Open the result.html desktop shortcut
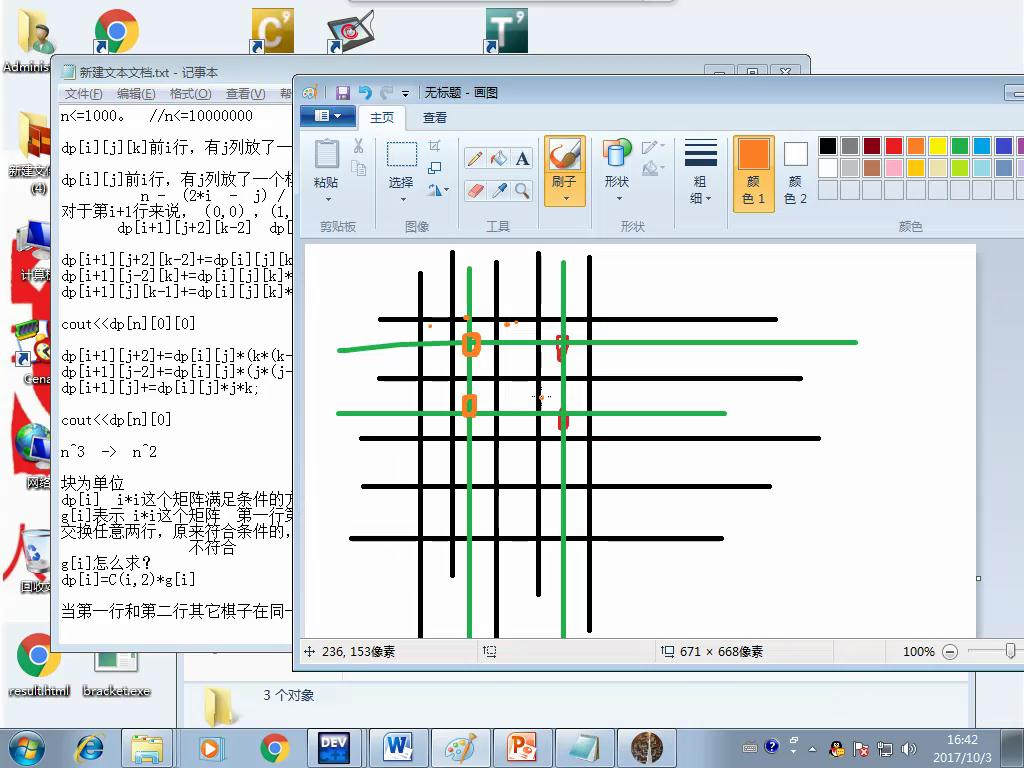 click(x=39, y=665)
